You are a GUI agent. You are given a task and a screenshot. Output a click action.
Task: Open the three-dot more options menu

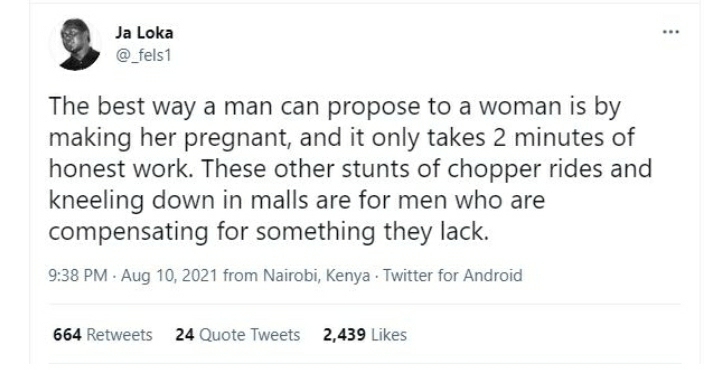tap(671, 32)
